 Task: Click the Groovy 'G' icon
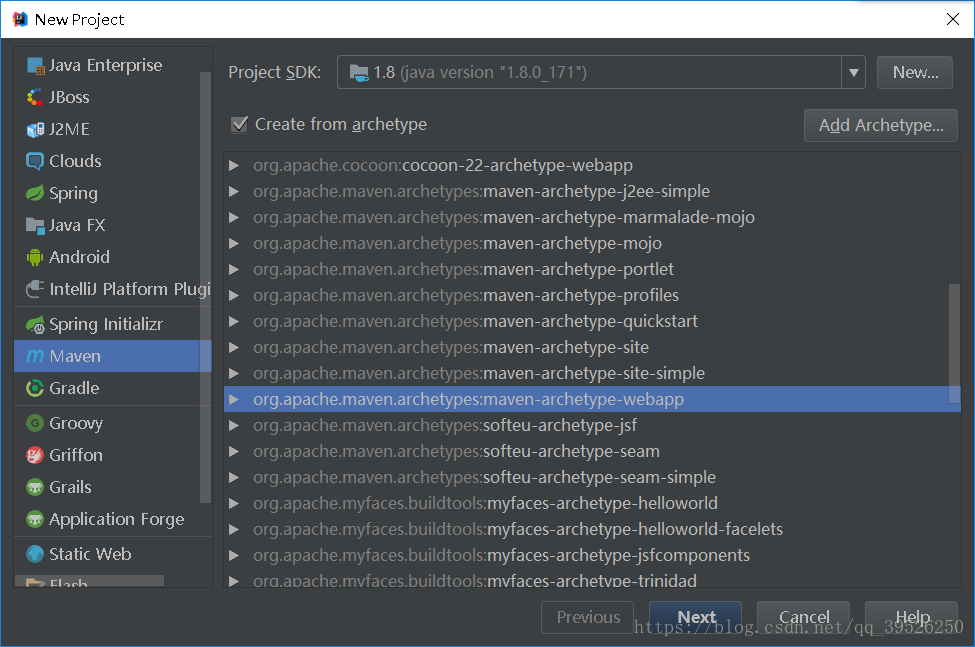[x=35, y=423]
